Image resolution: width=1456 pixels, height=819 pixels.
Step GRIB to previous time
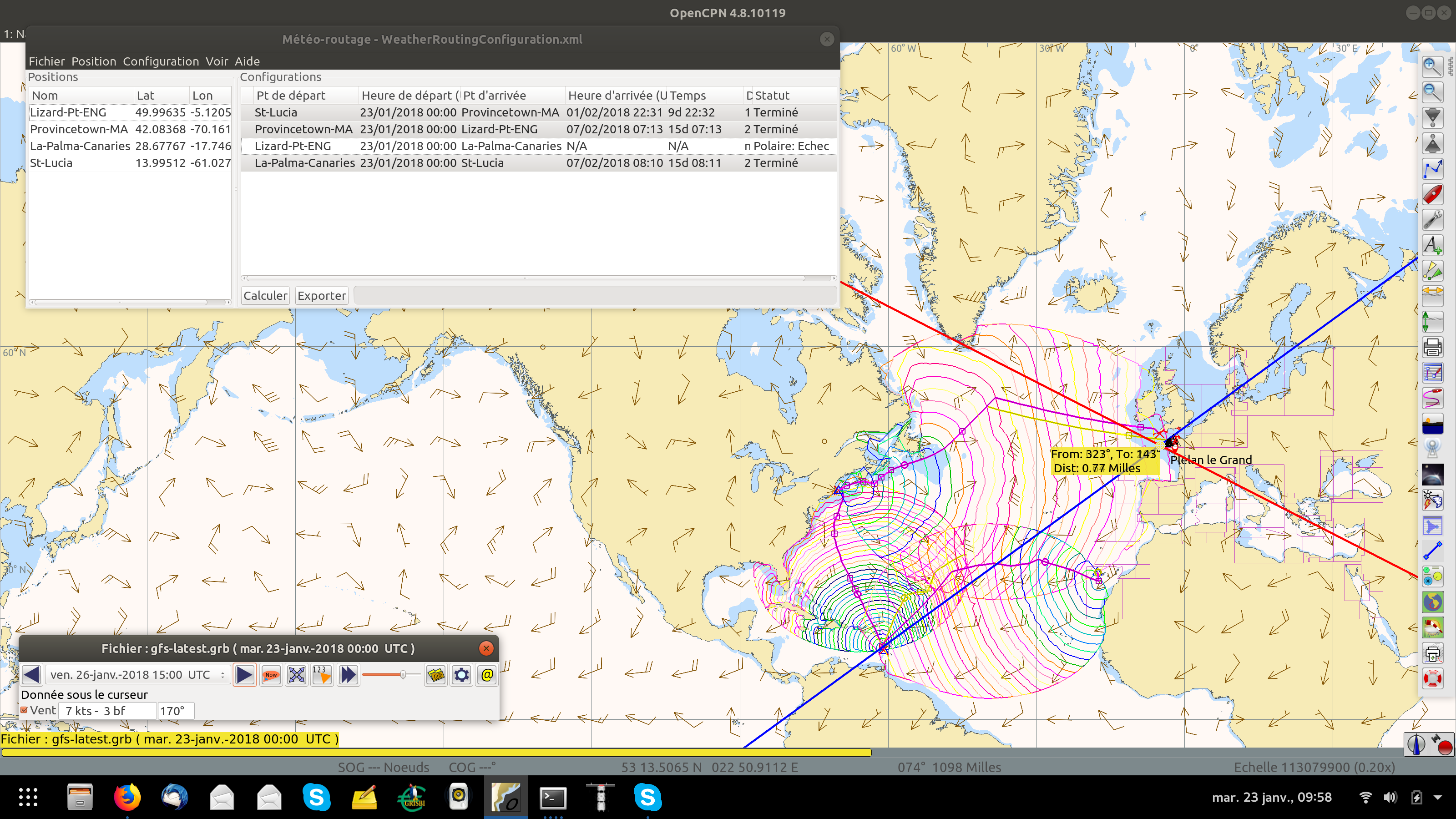tap(32, 674)
